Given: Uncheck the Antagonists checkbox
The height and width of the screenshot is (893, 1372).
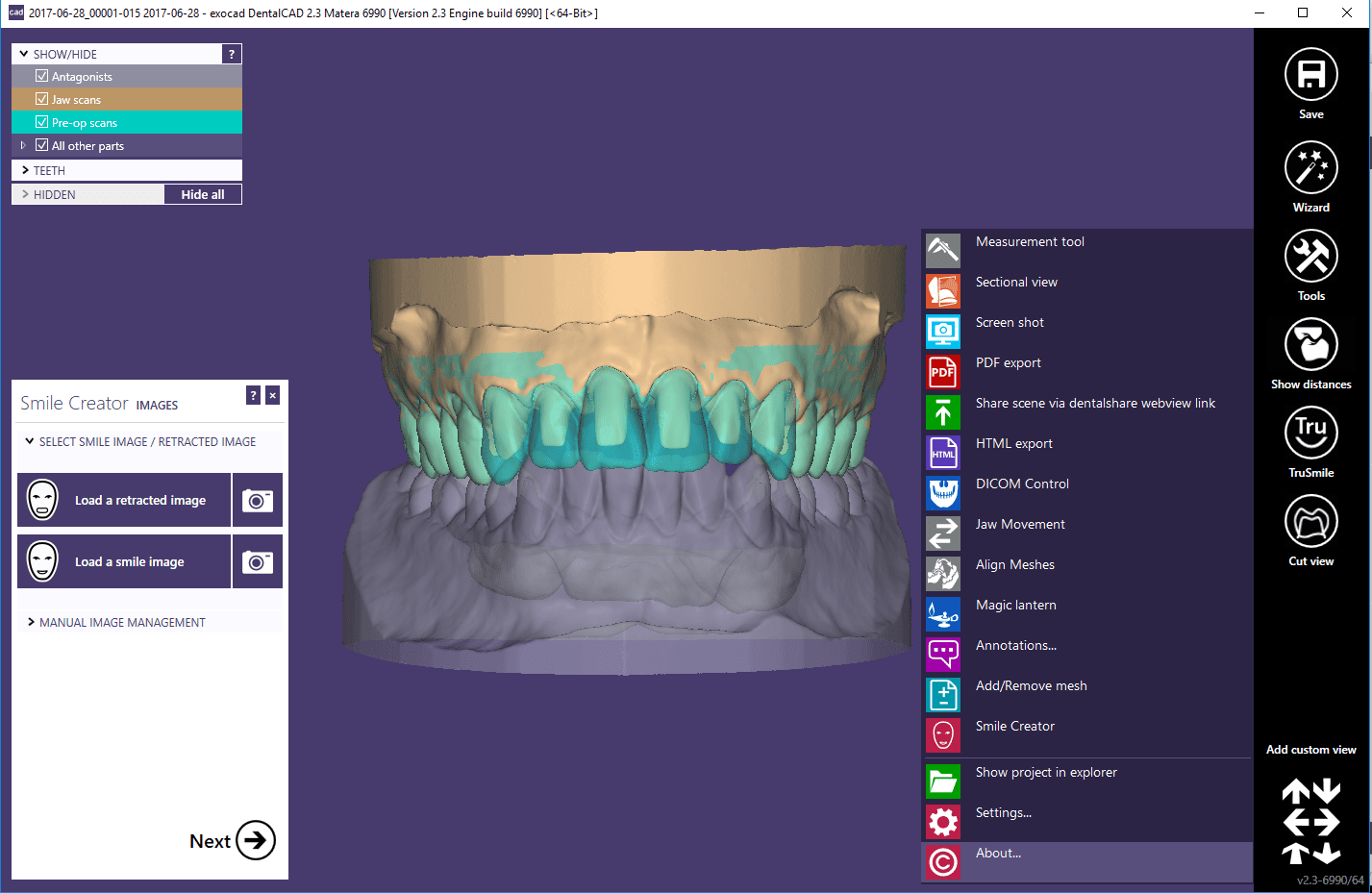Looking at the screenshot, I should tap(42, 76).
